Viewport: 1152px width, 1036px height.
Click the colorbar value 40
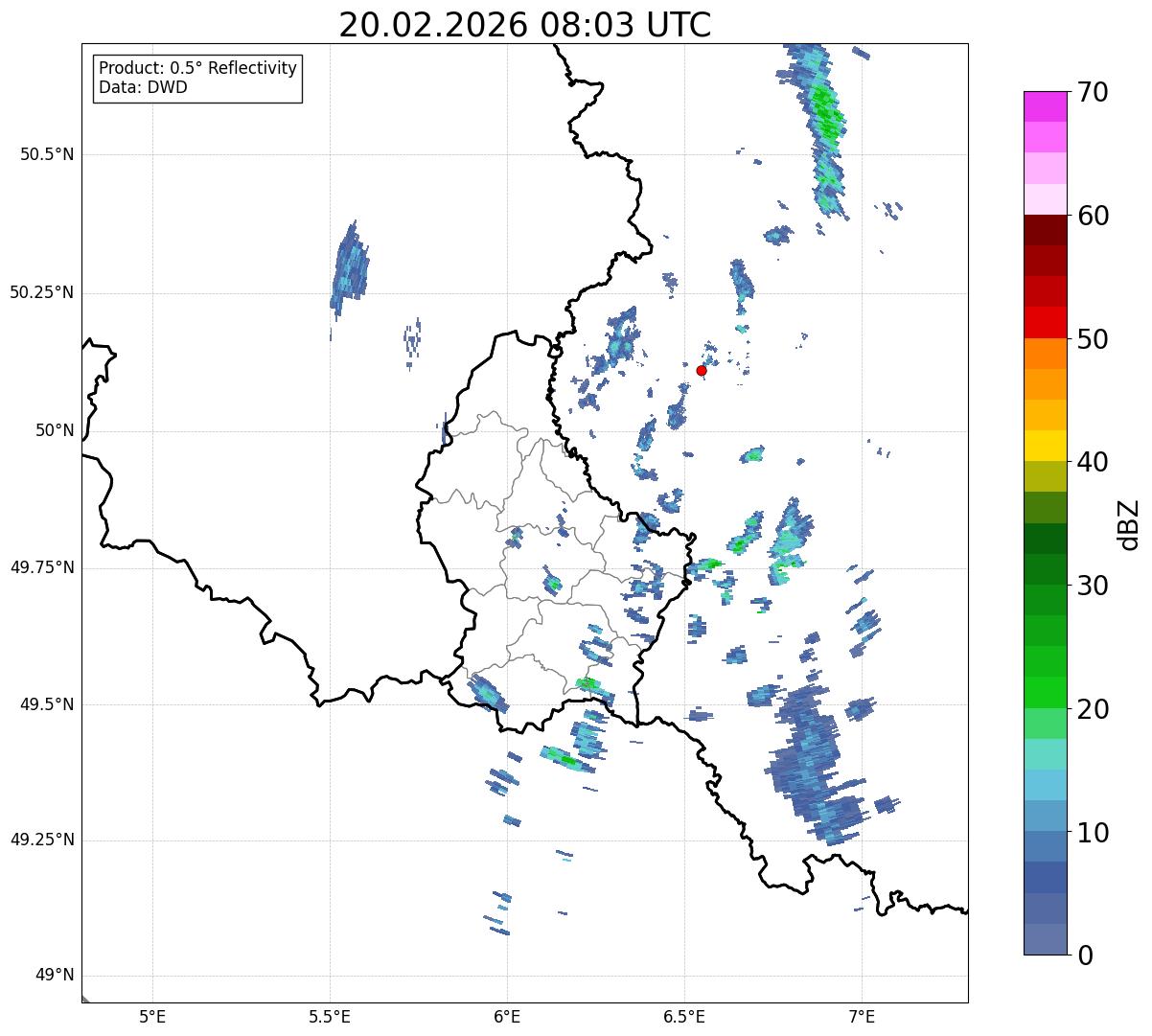[x=1093, y=462]
